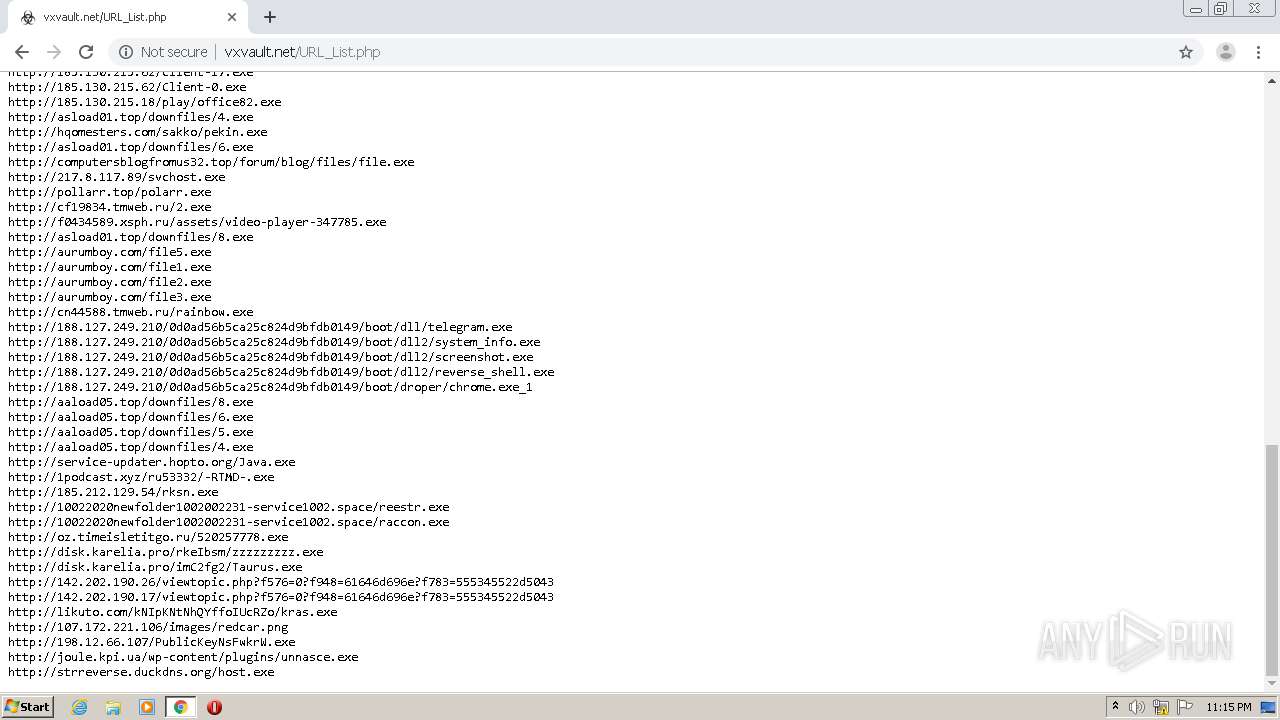This screenshot has width=1280, height=720.
Task: Open the Windows Start menu
Action: pos(28,706)
